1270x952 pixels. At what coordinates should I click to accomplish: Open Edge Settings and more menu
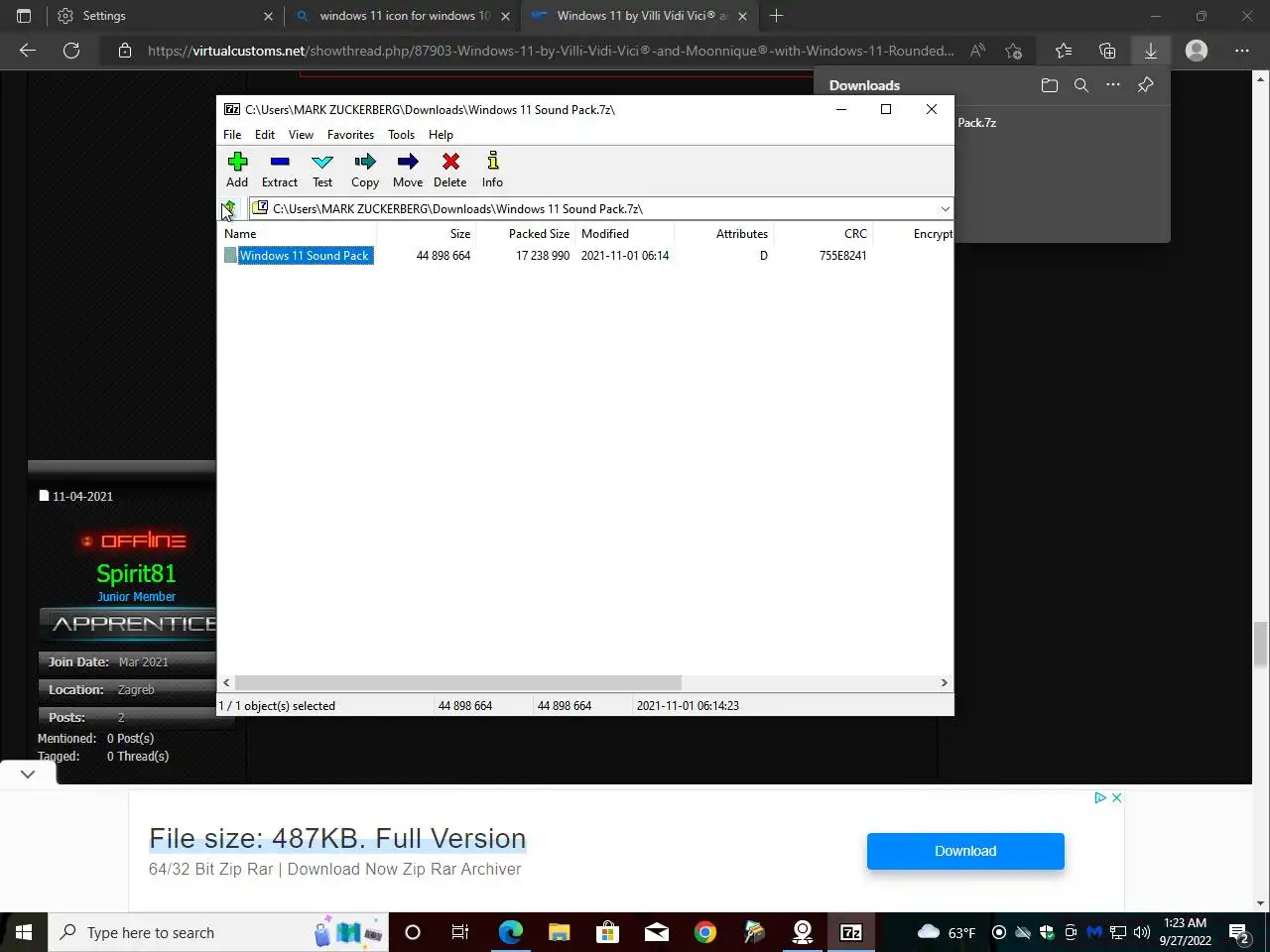1242,51
